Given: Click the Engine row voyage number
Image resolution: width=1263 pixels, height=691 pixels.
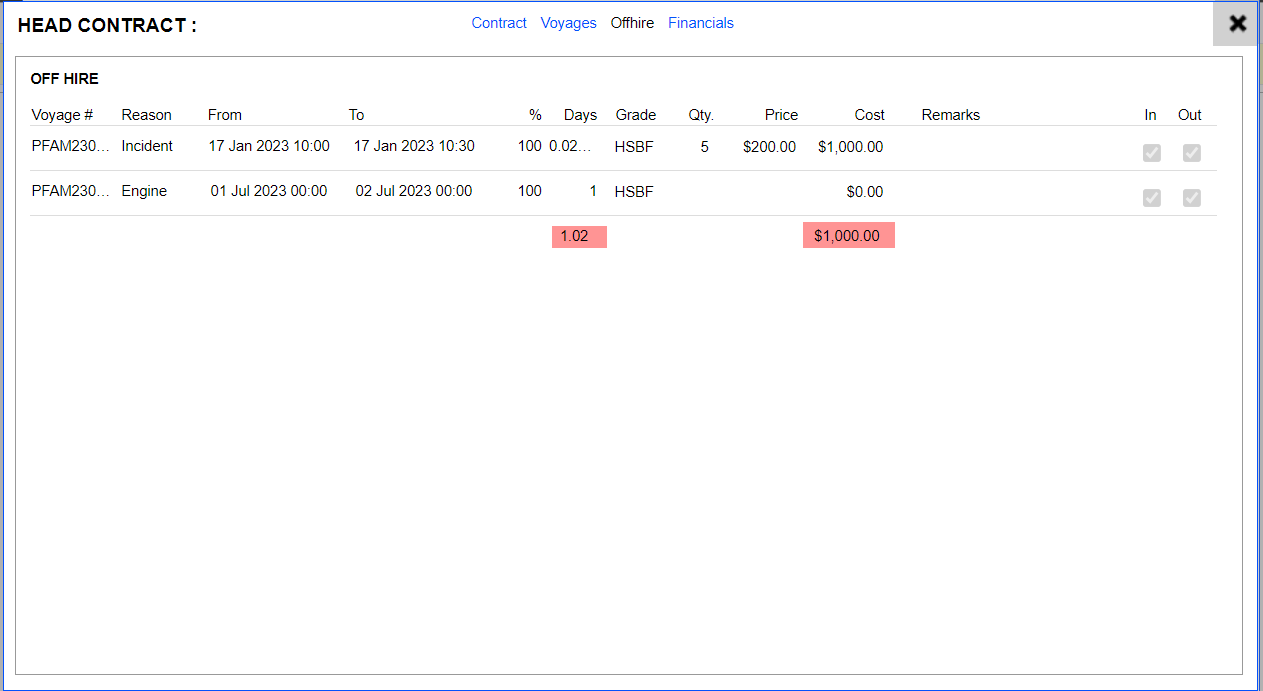Looking at the screenshot, I should [68, 191].
